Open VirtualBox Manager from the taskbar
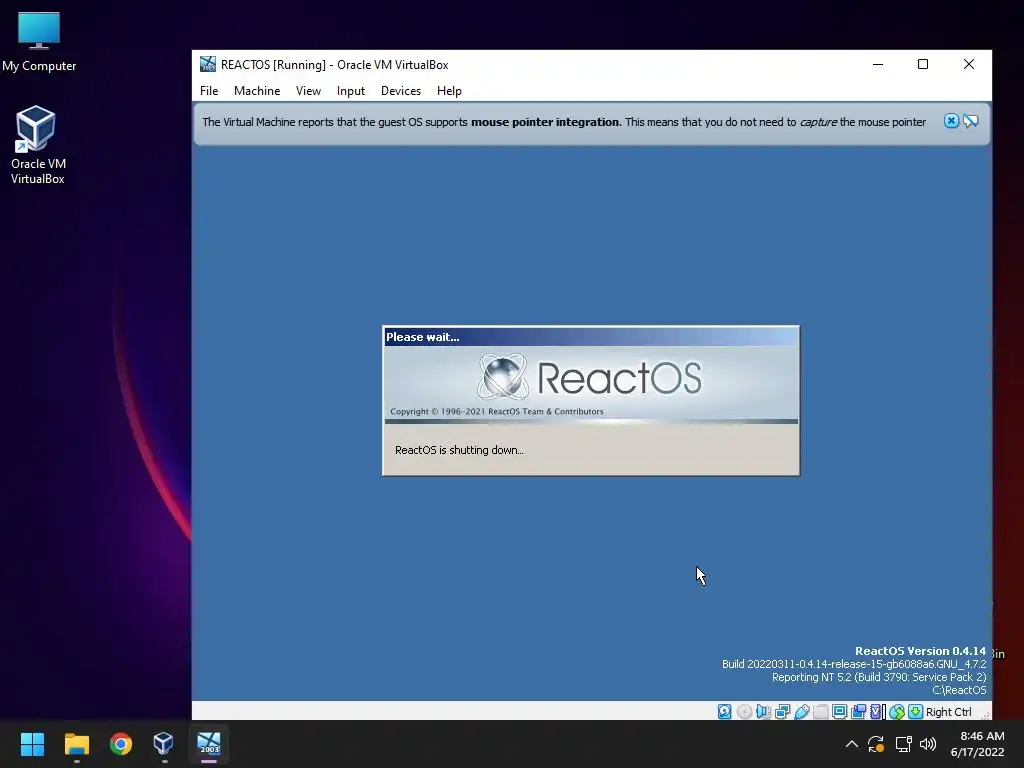 point(163,743)
